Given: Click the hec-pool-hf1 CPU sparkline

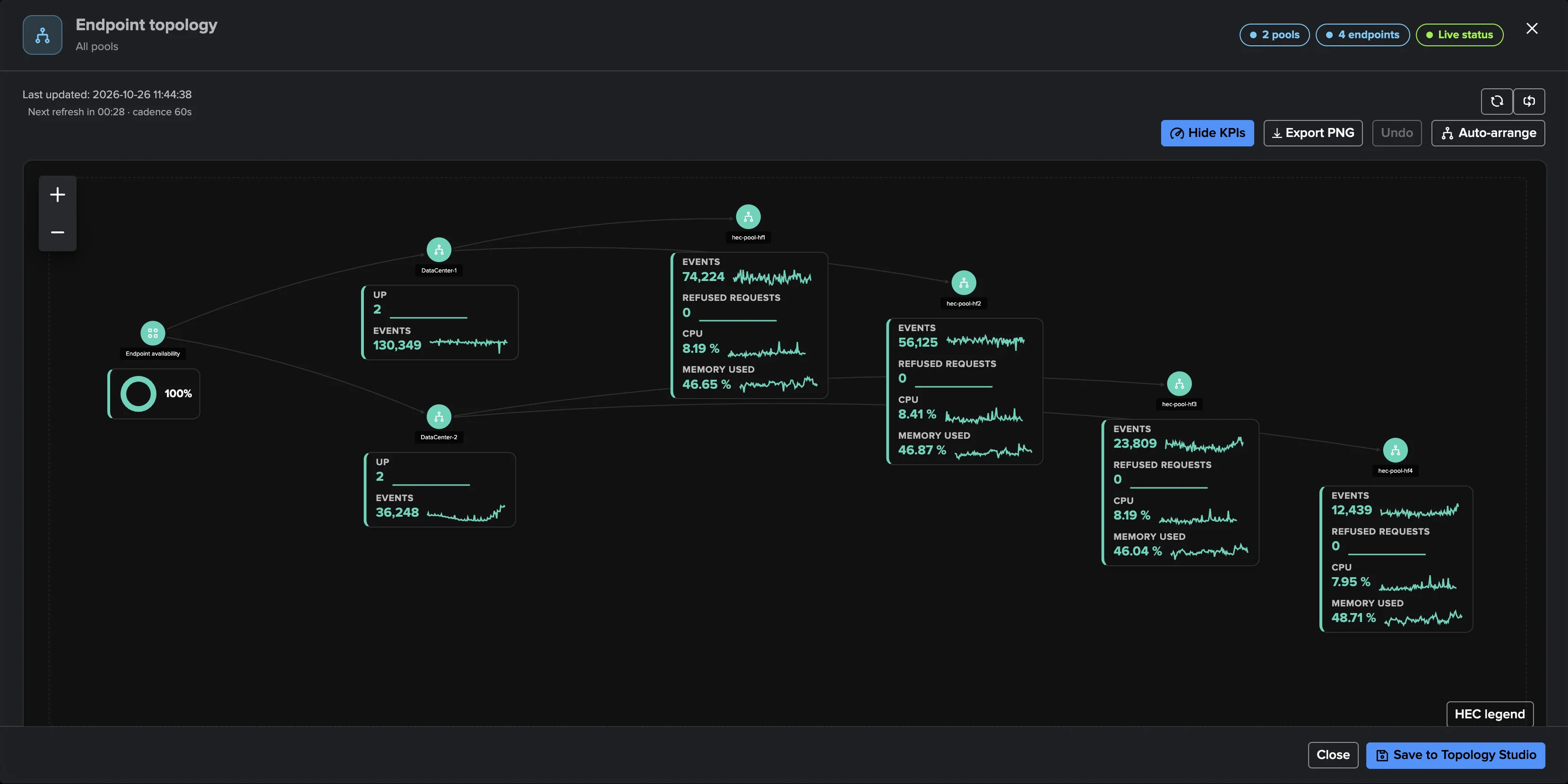Looking at the screenshot, I should coord(767,349).
